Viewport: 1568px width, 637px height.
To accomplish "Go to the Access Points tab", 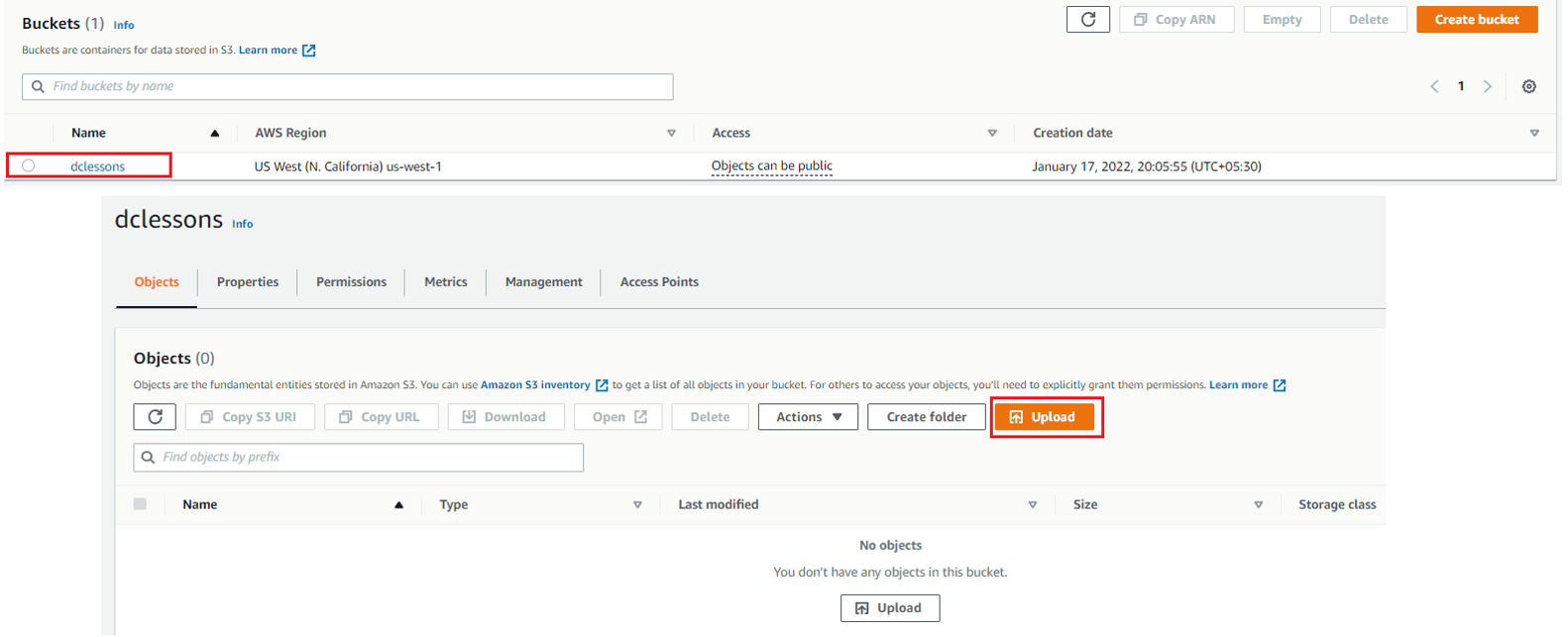I will pyautogui.click(x=659, y=282).
